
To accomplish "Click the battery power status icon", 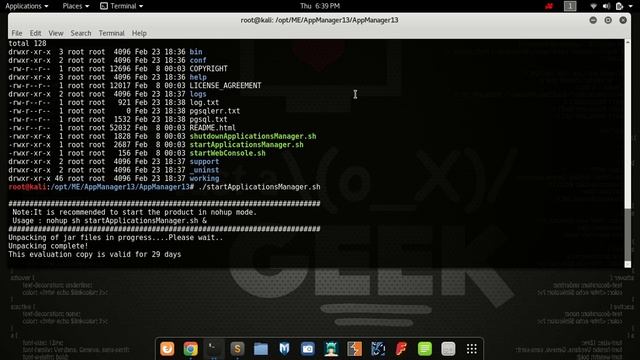I will point(619,6).
